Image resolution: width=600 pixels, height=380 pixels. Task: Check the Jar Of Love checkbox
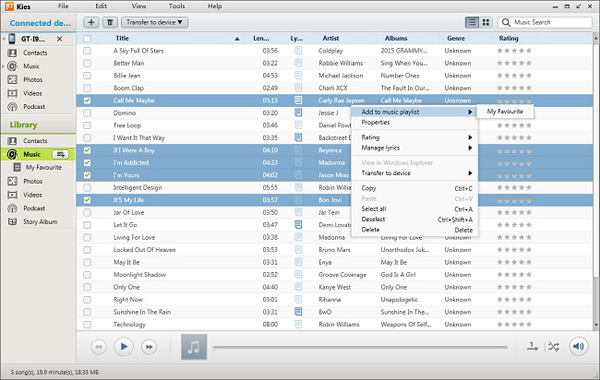87,212
